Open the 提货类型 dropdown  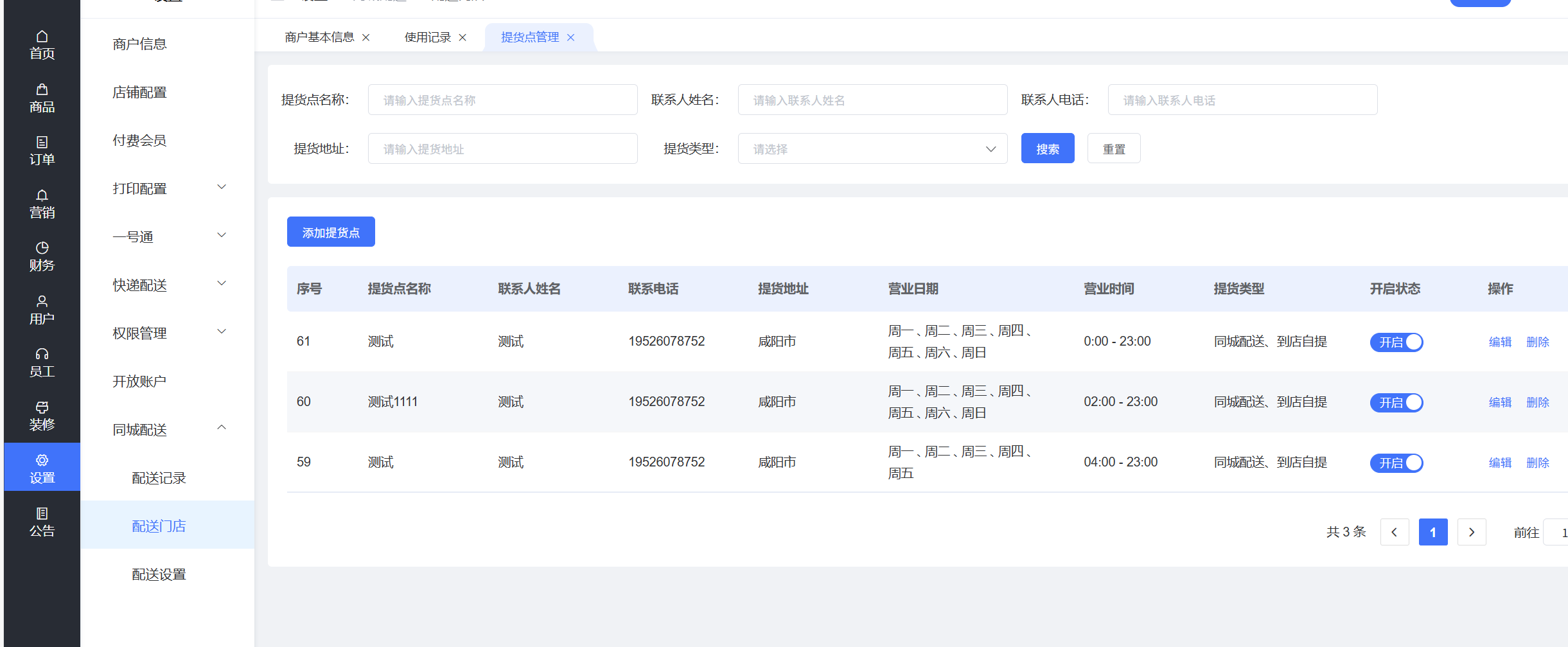(872, 149)
